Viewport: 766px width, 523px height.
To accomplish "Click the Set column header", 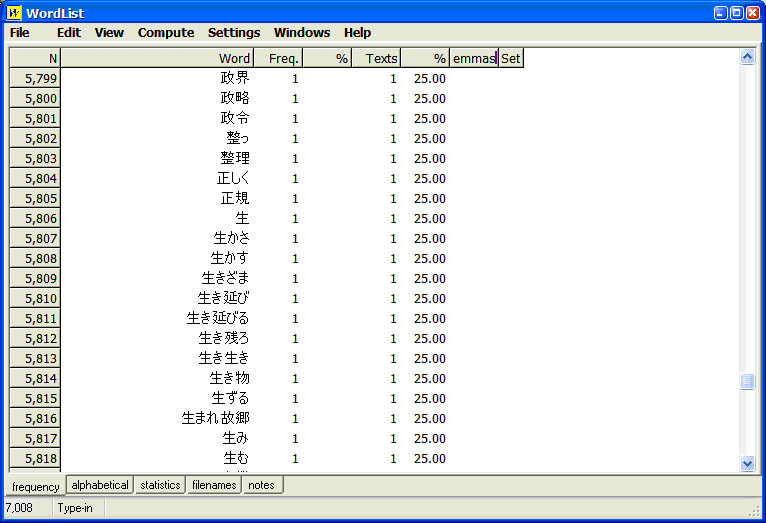I will (x=511, y=59).
